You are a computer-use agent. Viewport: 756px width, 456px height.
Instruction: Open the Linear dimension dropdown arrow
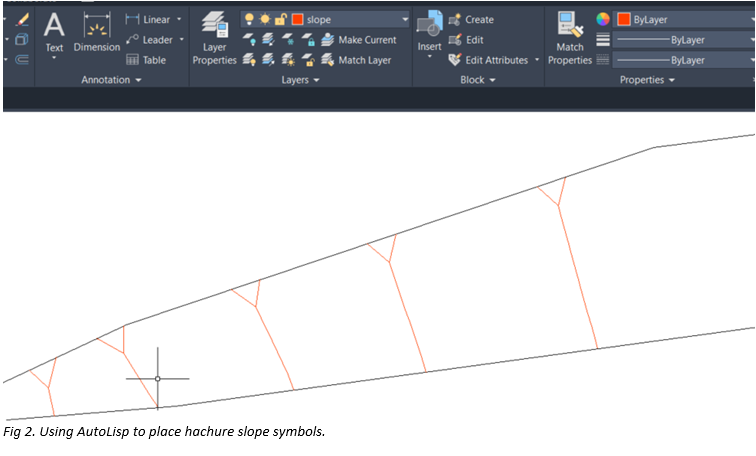click(x=179, y=19)
